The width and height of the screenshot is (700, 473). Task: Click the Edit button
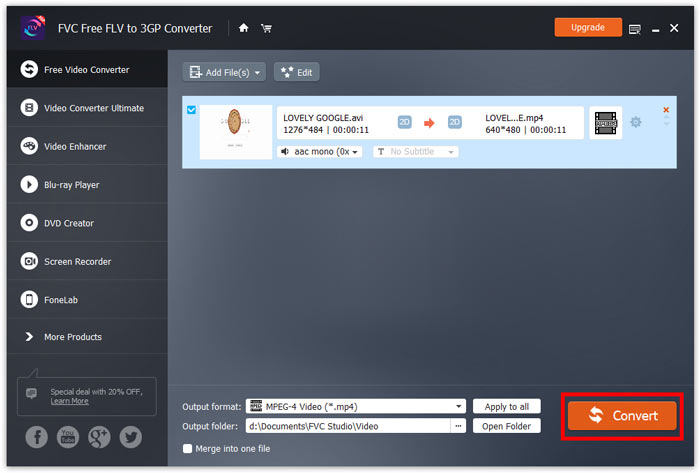click(296, 72)
